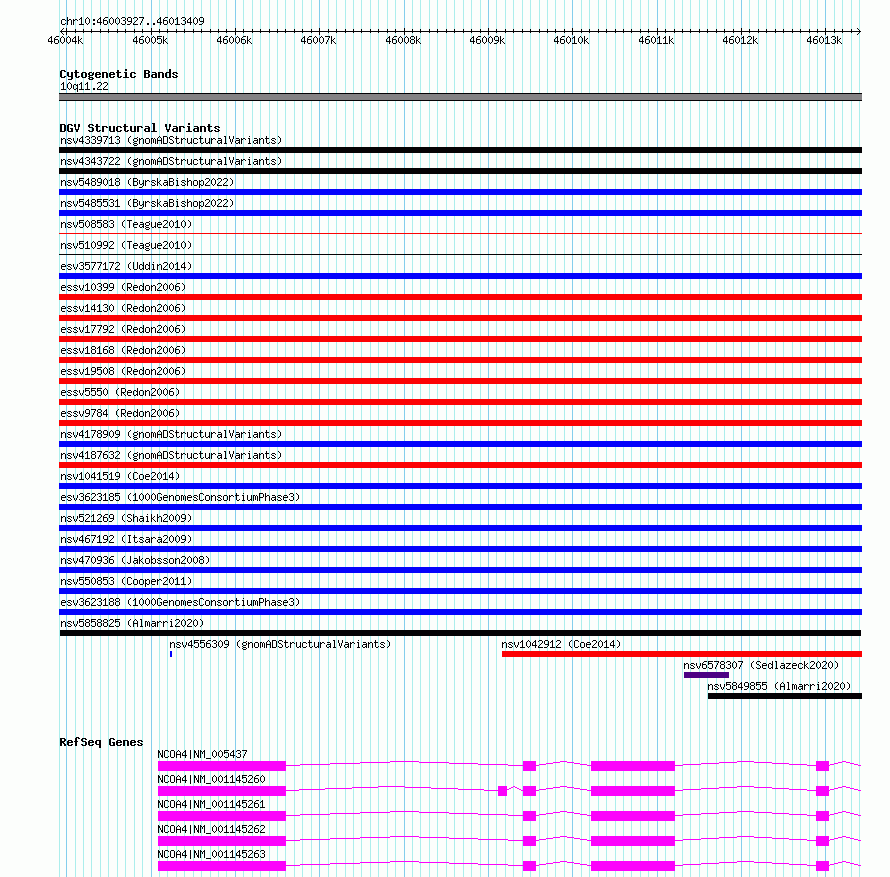
Task: Open nsv1042912 (Coe2014) label
Action: [x=561, y=644]
